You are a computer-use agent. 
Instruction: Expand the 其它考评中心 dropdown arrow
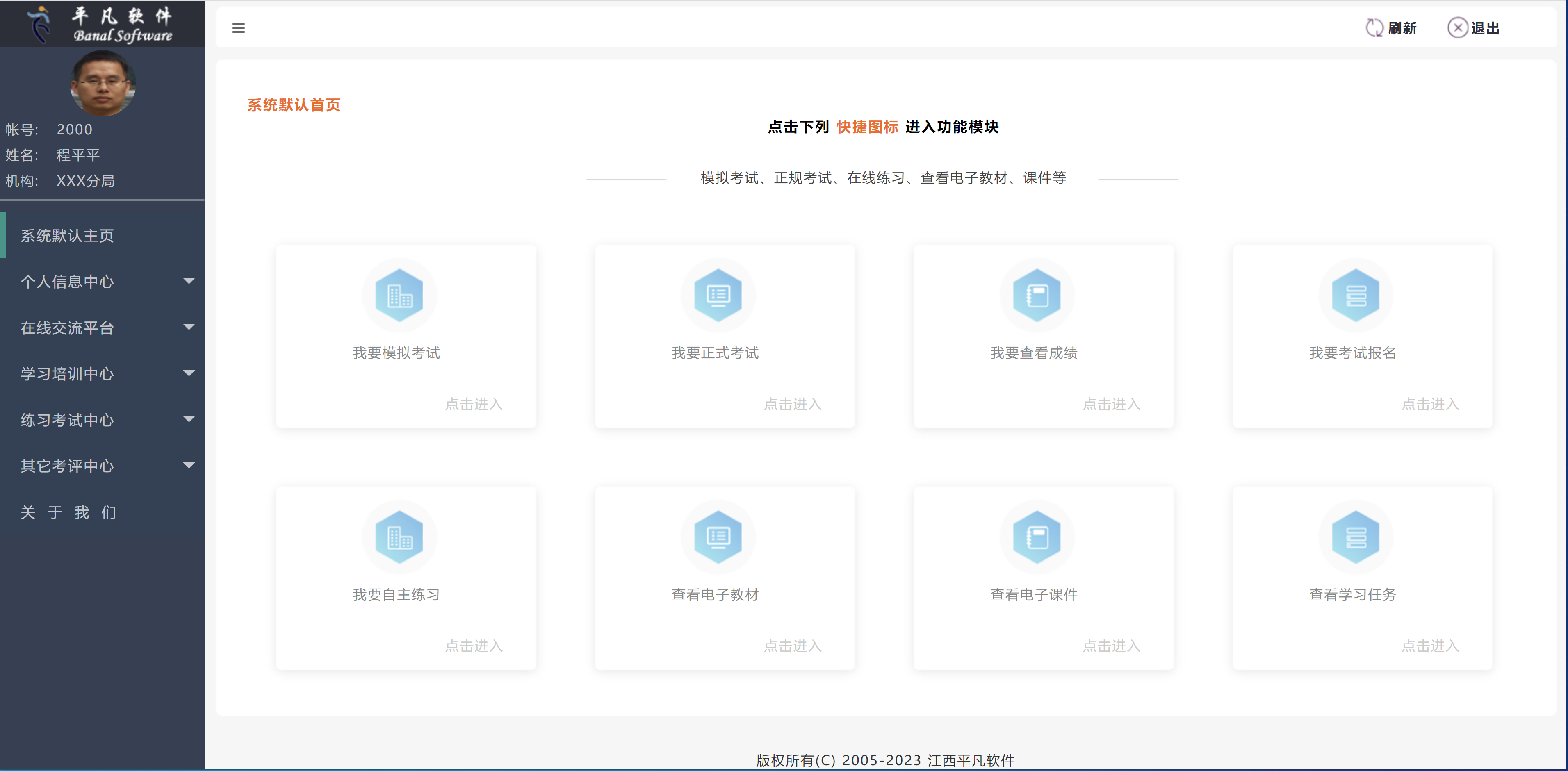pyautogui.click(x=189, y=466)
